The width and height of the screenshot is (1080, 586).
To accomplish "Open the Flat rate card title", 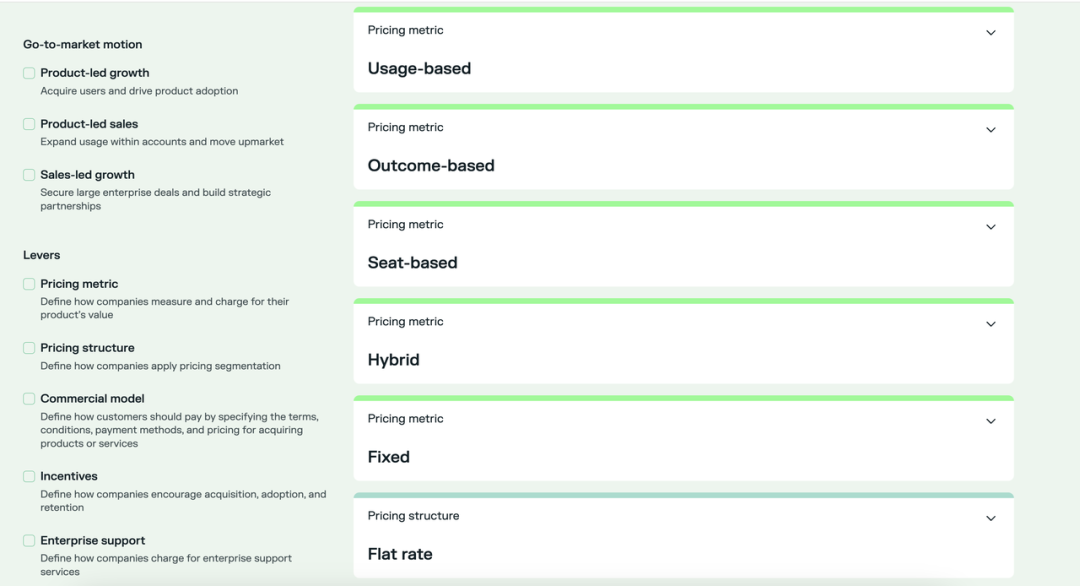I will (399, 554).
